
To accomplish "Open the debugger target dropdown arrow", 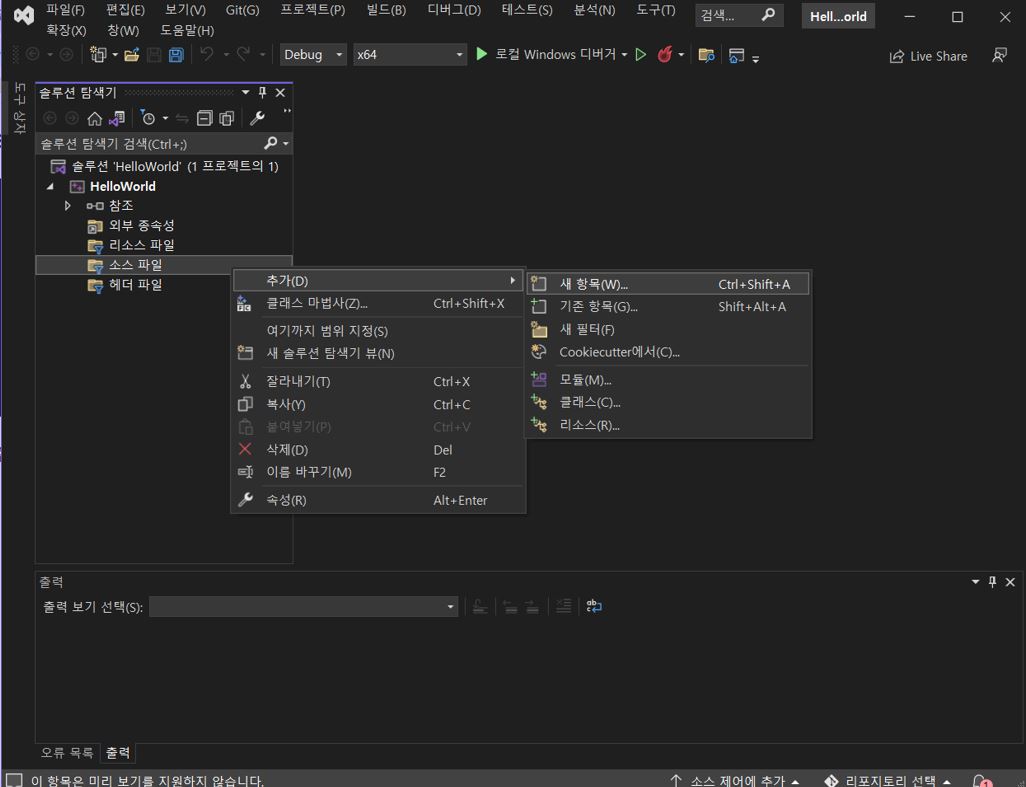I will [x=624, y=55].
